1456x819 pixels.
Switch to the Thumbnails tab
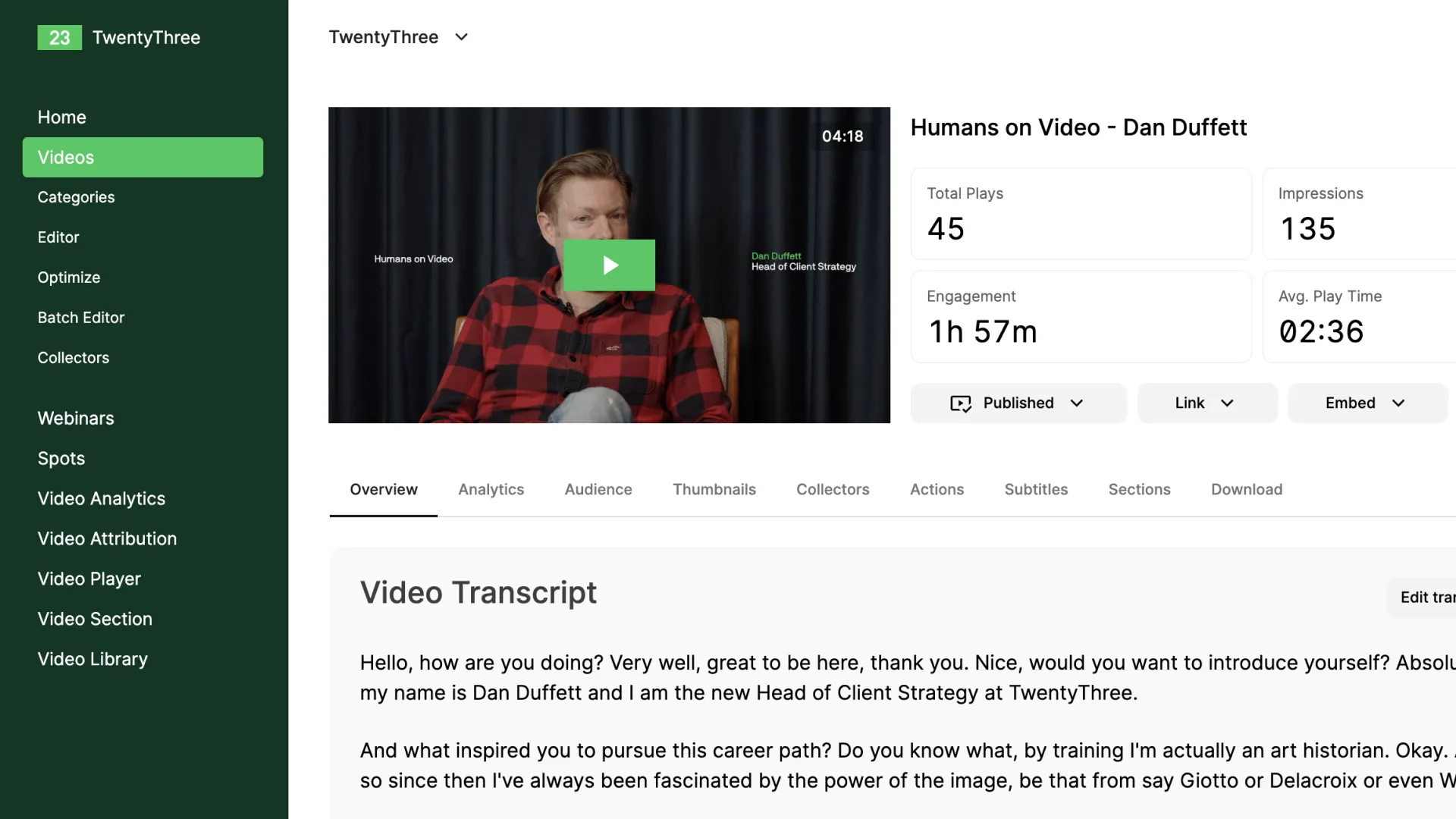pyautogui.click(x=714, y=490)
